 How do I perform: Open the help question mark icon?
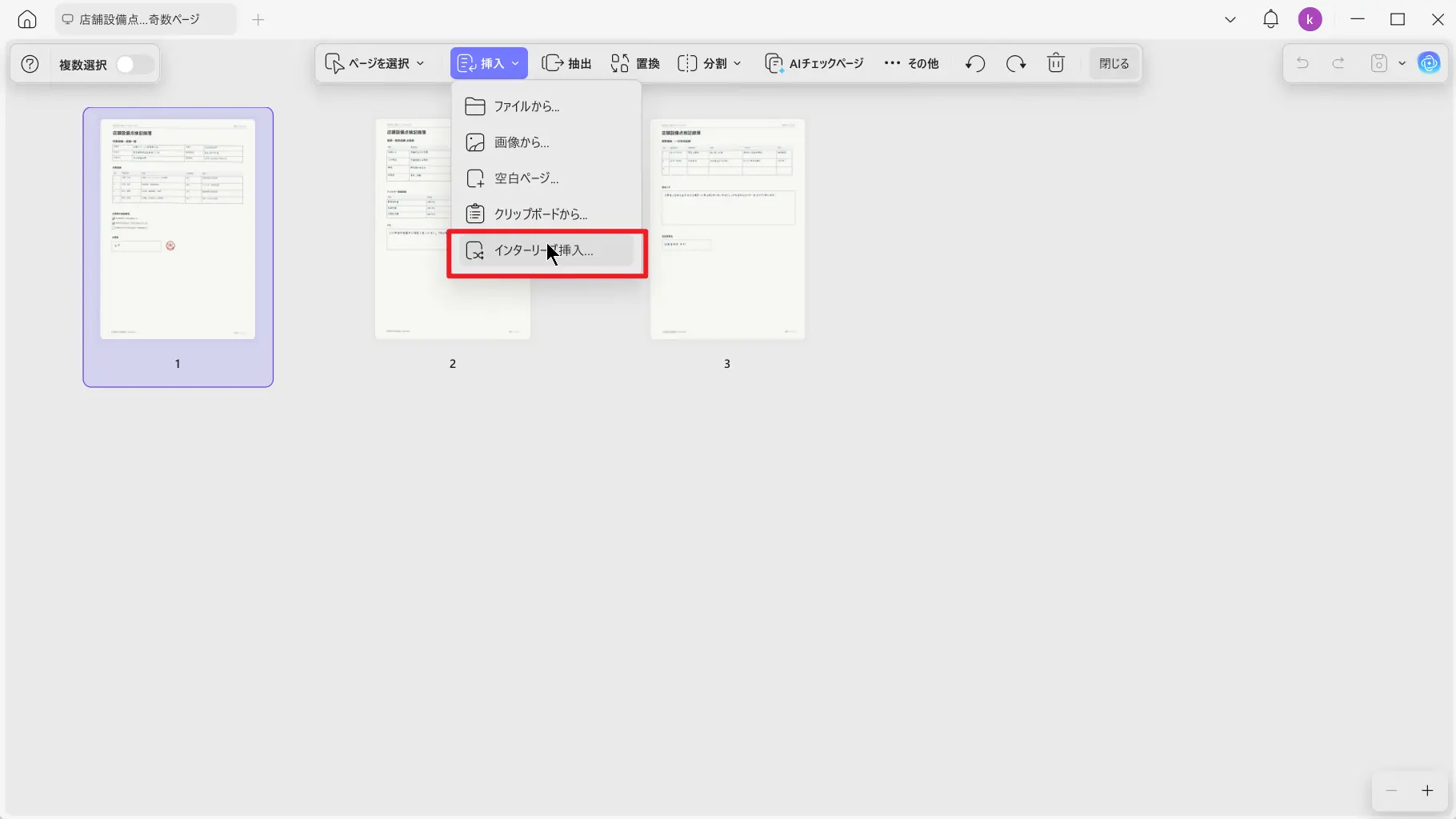tap(30, 64)
